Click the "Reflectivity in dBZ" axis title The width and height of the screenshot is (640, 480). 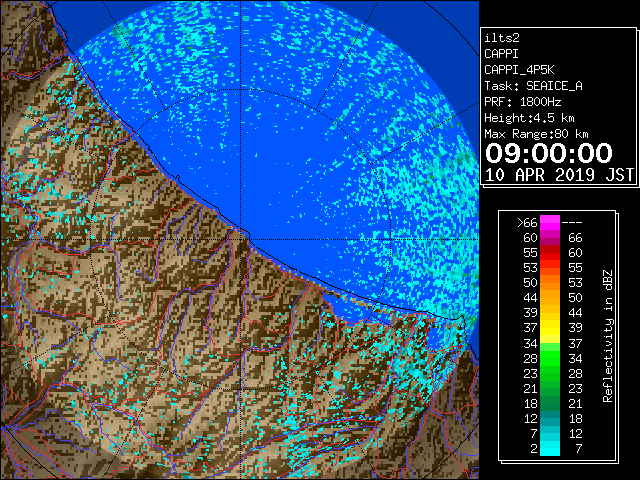point(607,336)
